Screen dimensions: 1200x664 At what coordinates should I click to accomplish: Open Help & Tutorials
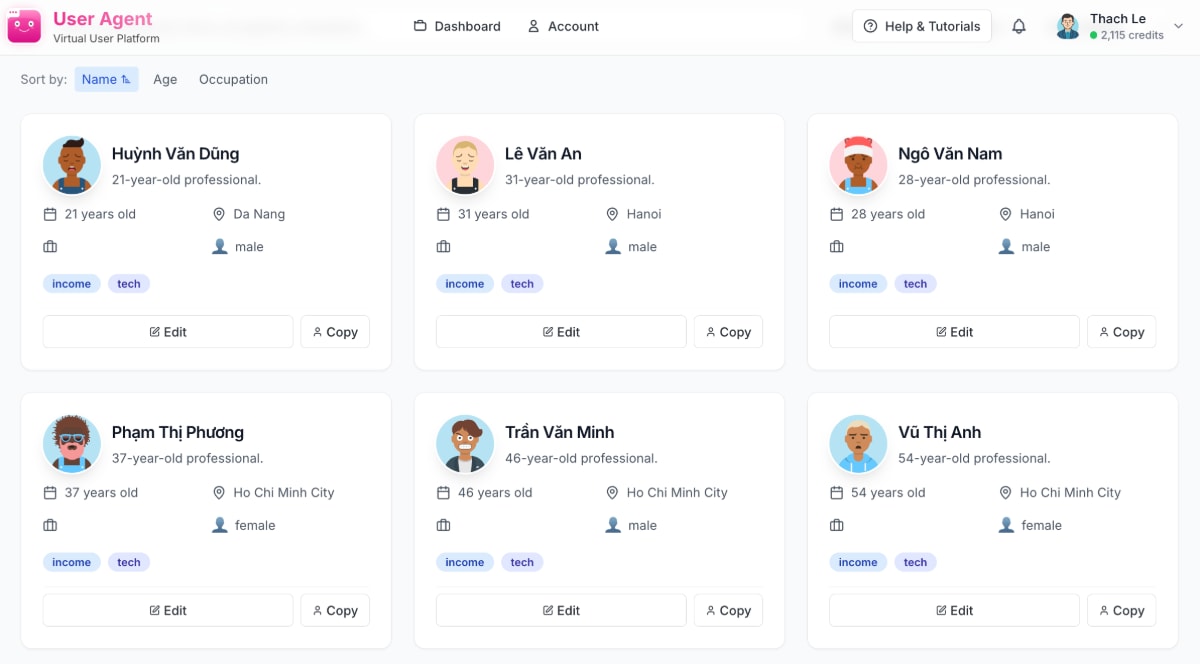(921, 26)
